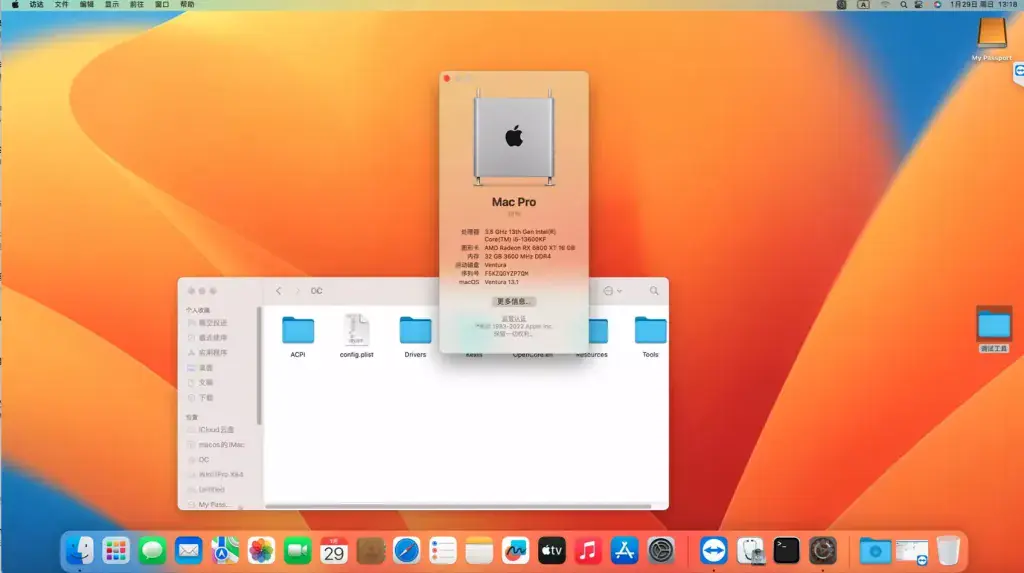Open the 显示 (View) menu
Image resolution: width=1024 pixels, height=573 pixels.
[112, 5]
